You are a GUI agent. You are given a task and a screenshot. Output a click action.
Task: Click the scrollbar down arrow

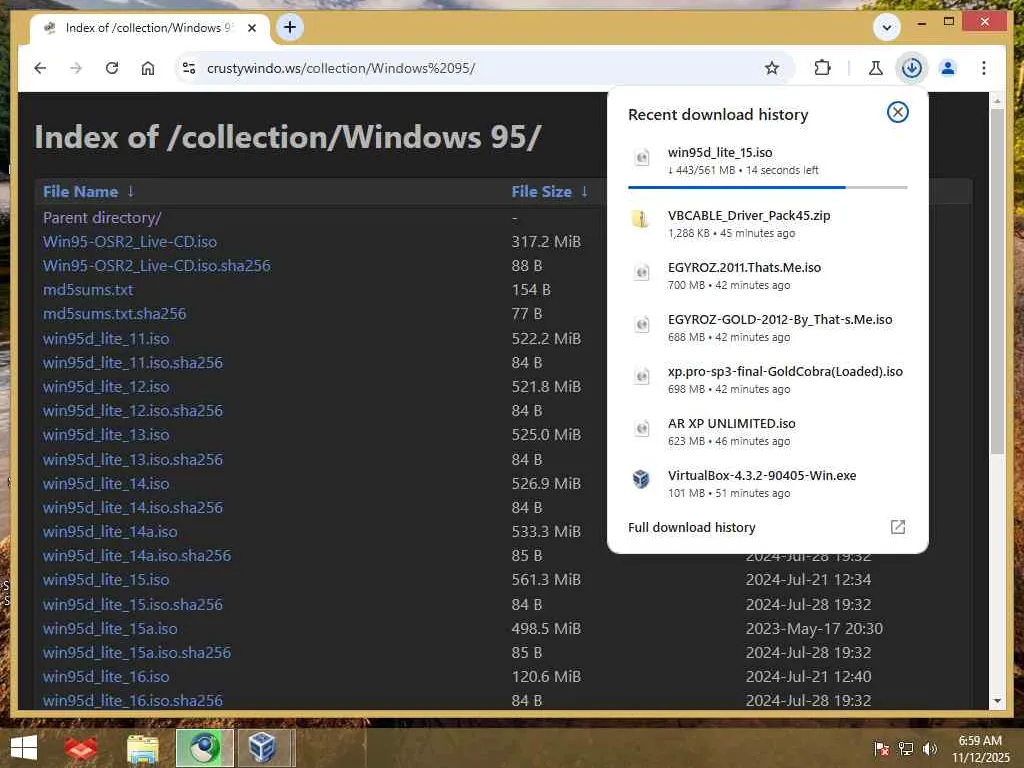tap(997, 701)
